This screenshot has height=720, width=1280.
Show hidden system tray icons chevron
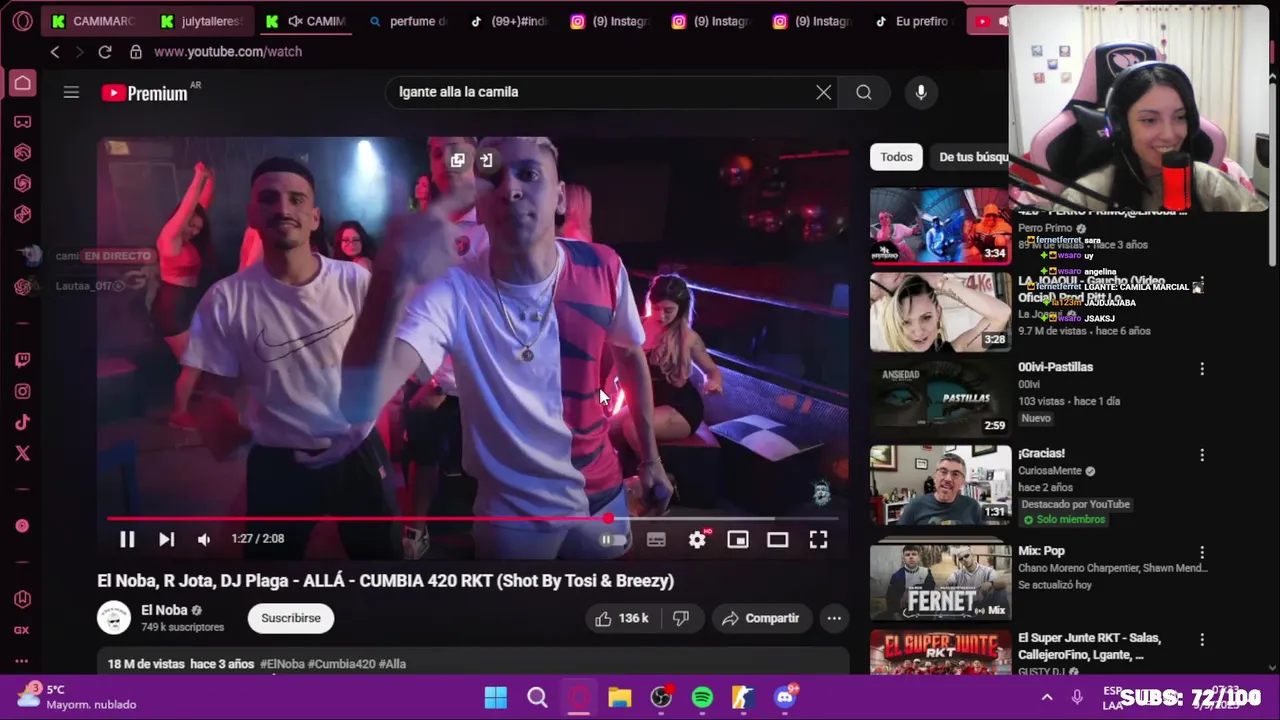(1046, 697)
